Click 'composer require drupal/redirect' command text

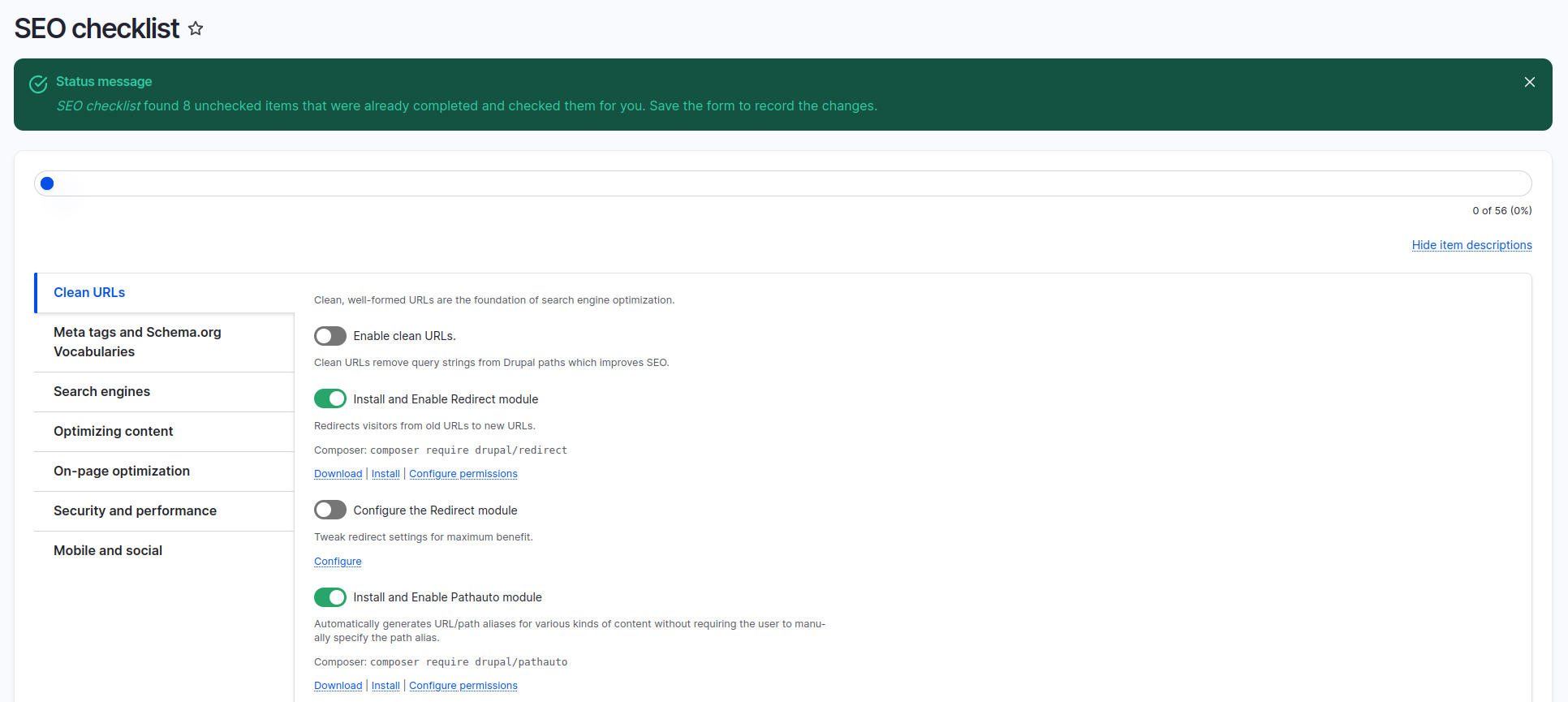coord(468,450)
